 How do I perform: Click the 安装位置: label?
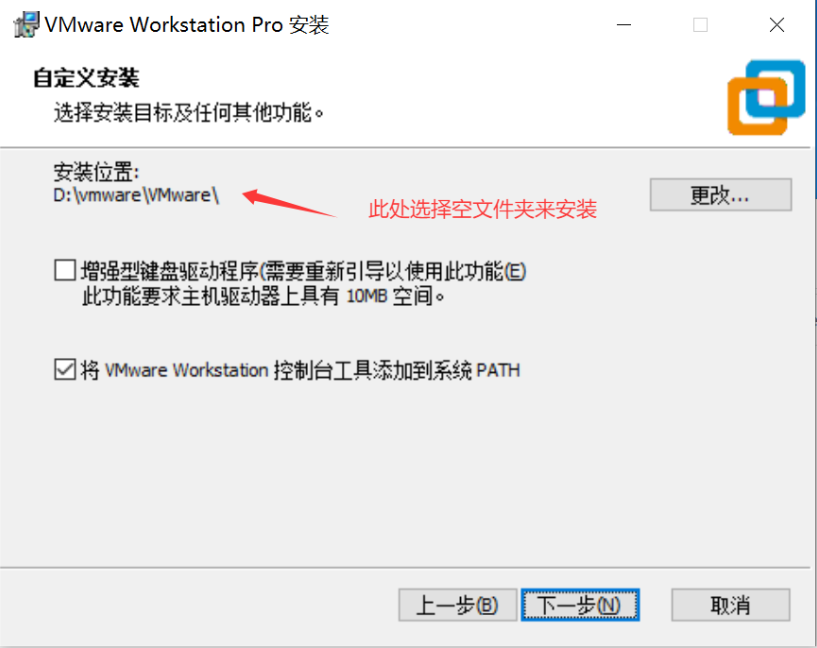tap(96, 172)
